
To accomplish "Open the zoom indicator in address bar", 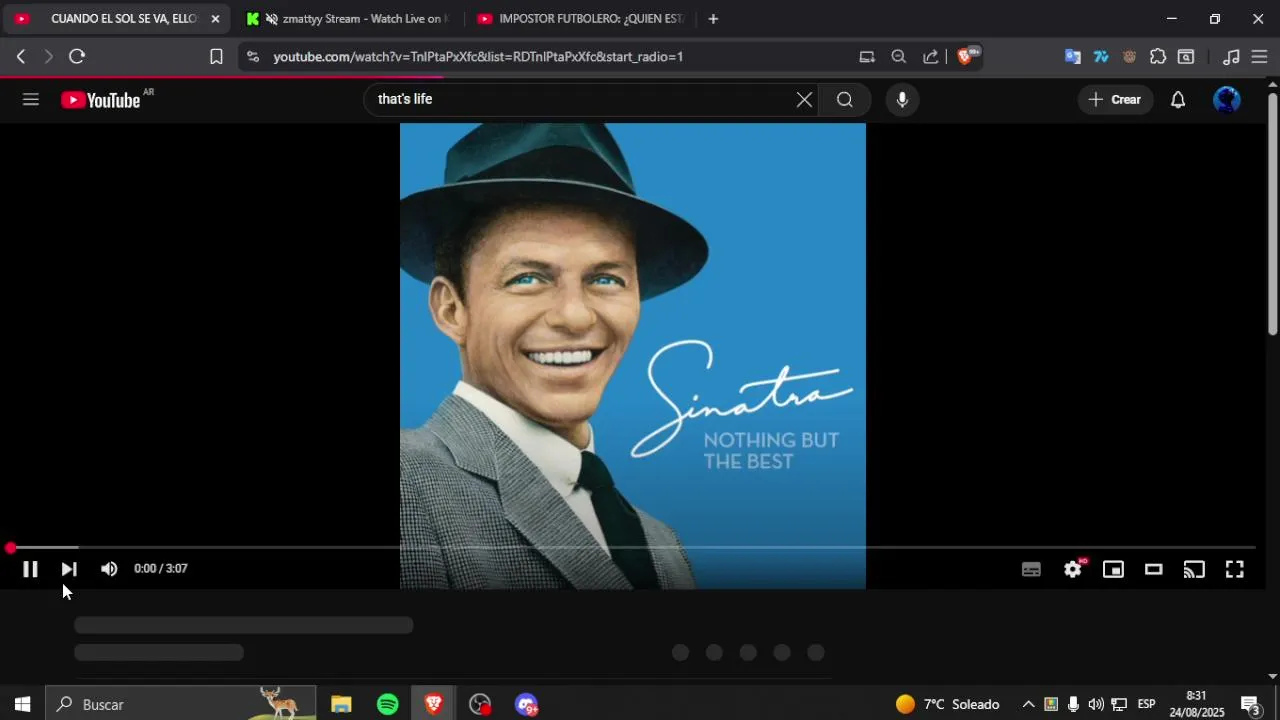I will click(899, 57).
